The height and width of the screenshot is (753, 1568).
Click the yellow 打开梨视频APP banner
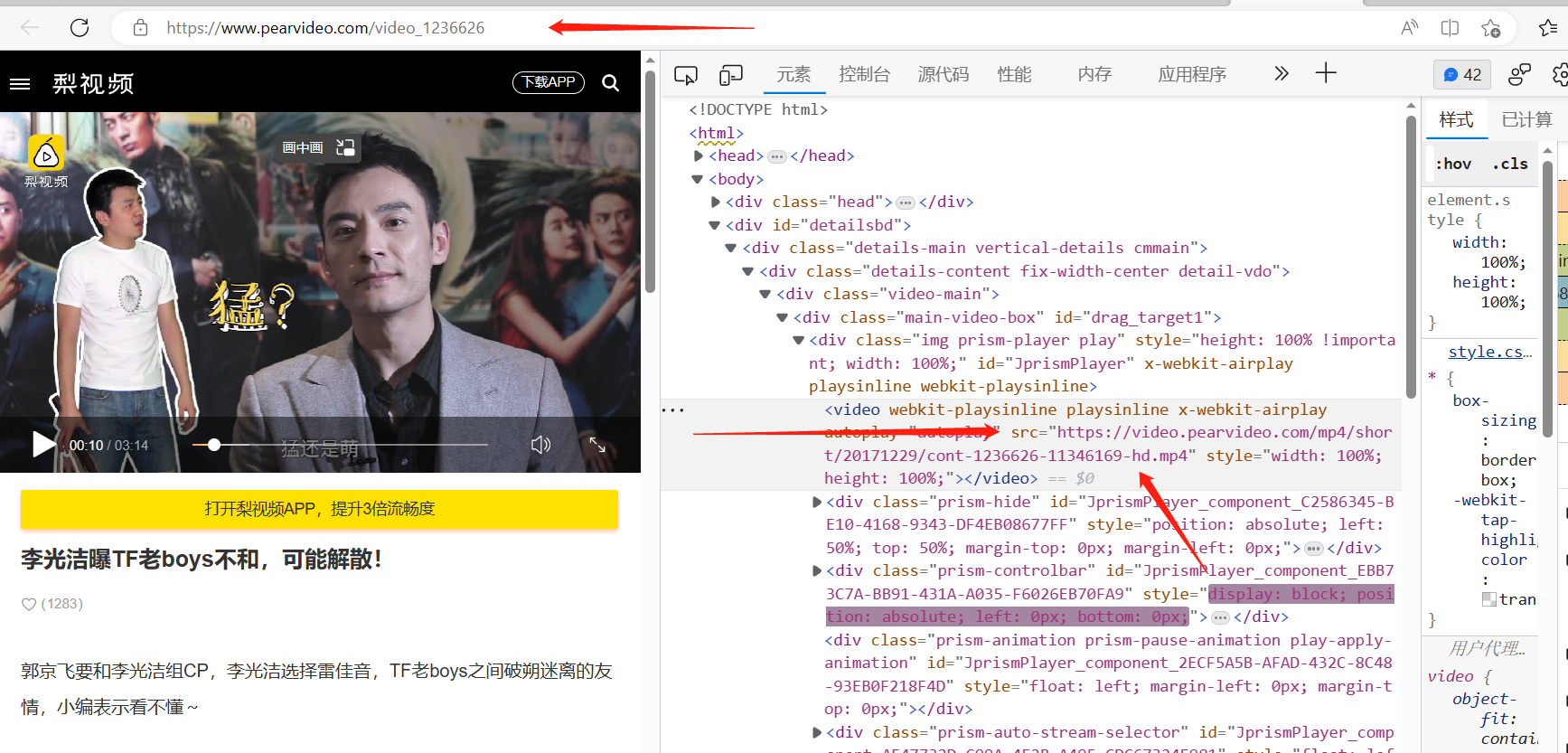(x=319, y=509)
